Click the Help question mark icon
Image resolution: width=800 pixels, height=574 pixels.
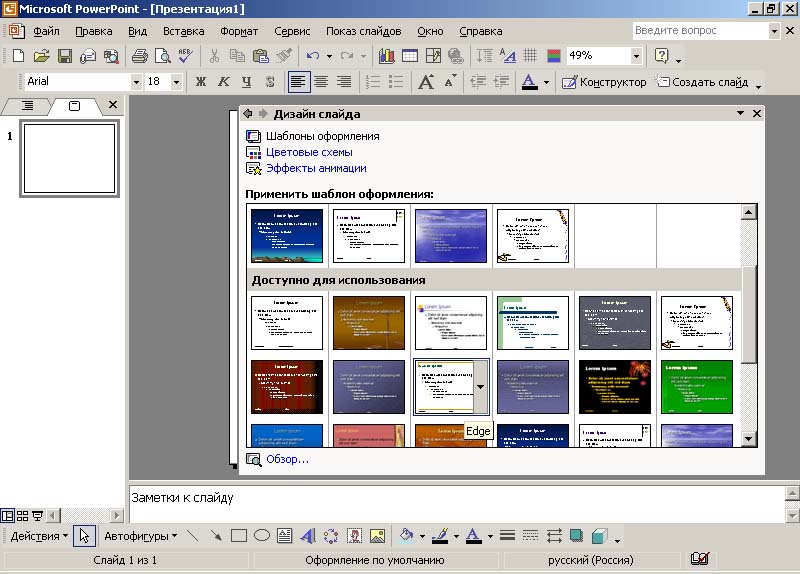[662, 56]
